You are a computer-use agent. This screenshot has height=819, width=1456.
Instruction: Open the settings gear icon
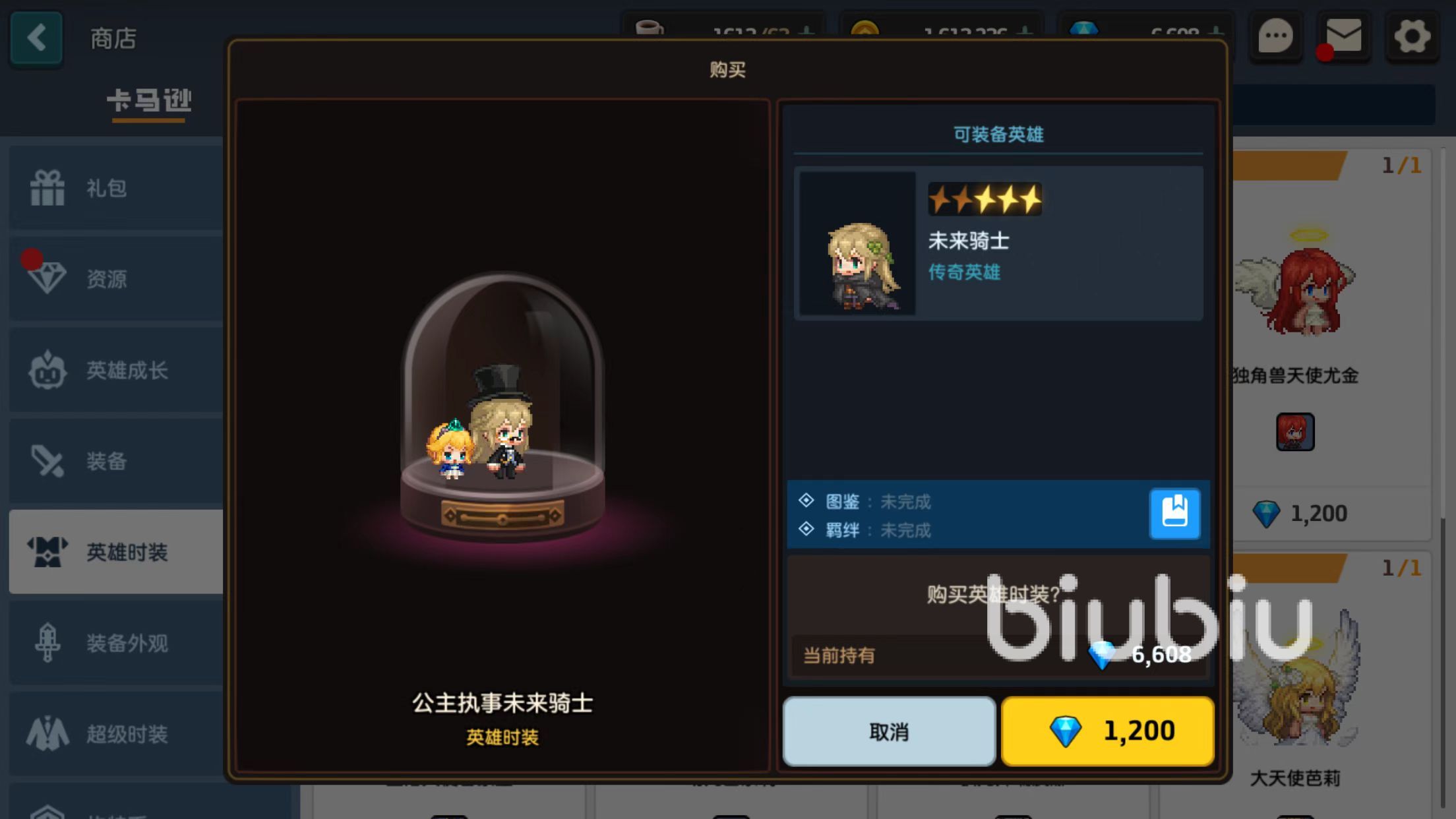[x=1412, y=36]
